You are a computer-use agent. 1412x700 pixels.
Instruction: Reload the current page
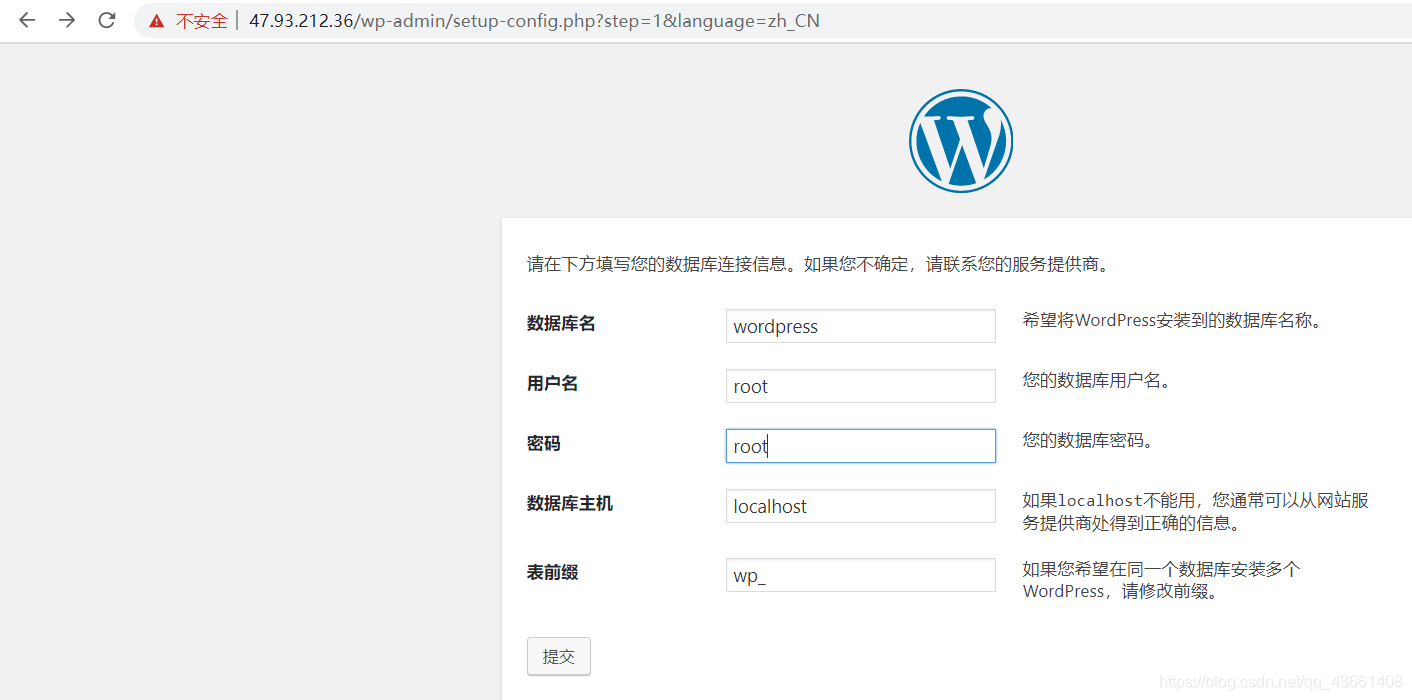[x=107, y=20]
